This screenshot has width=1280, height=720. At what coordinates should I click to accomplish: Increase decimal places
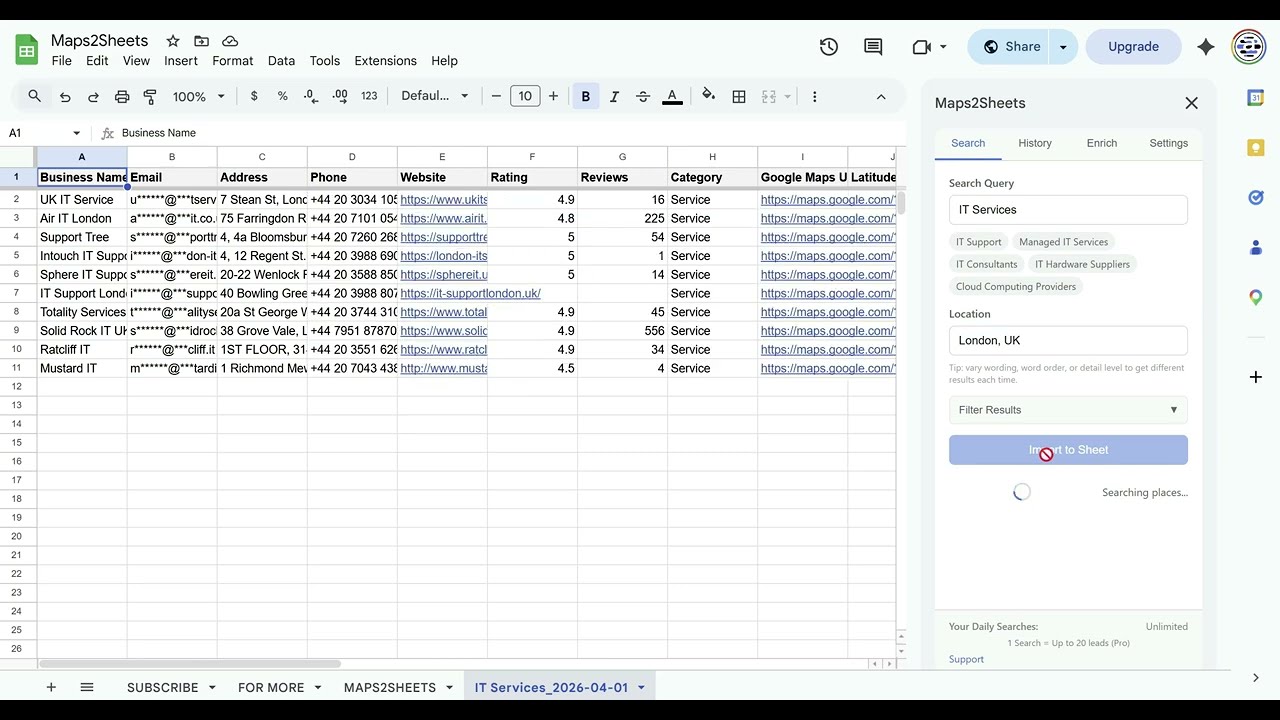[340, 96]
